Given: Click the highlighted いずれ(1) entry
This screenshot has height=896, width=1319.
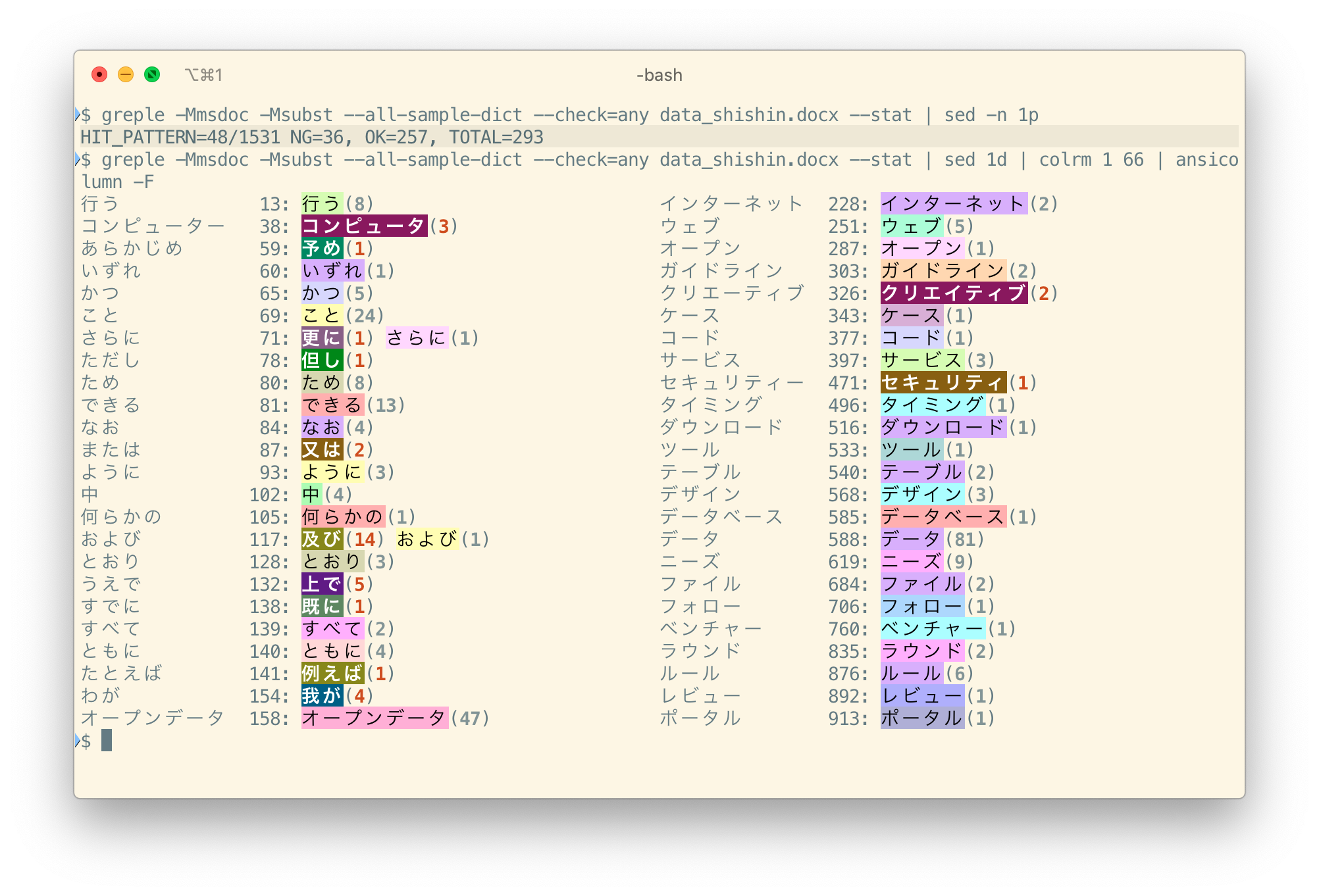Looking at the screenshot, I should [332, 271].
